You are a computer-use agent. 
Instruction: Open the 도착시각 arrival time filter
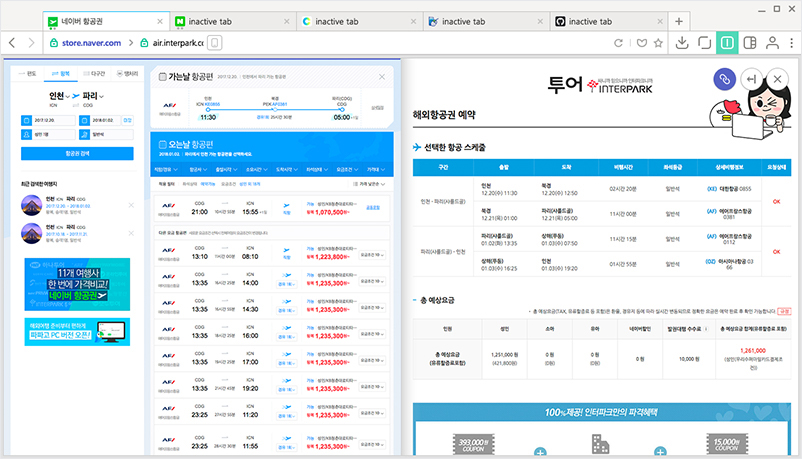point(287,169)
